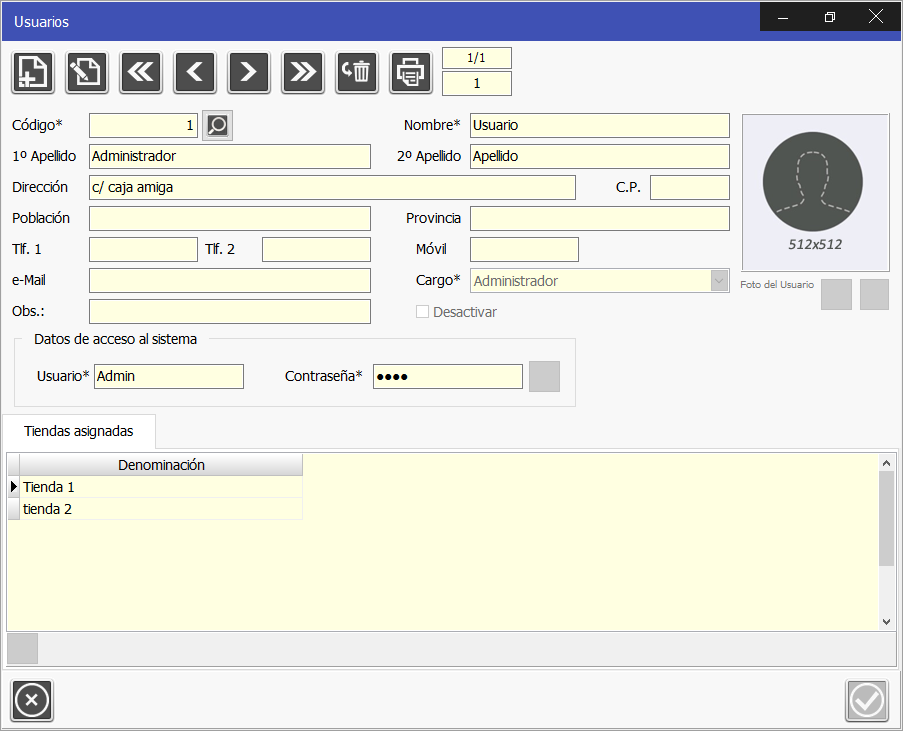Go to the first record
This screenshot has height=731, width=903.
(141, 72)
